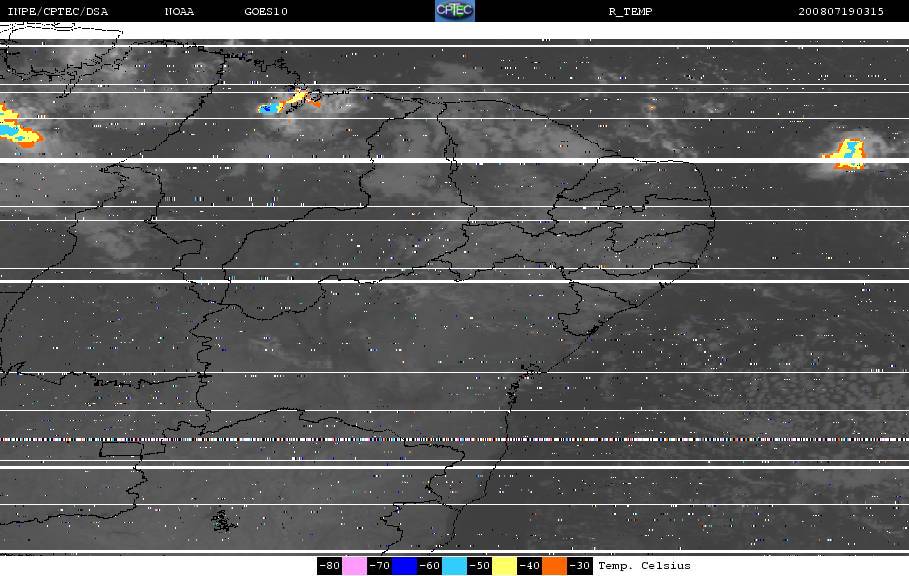Click the orange -40 legend swatch
The image size is (909, 576).
554,566
